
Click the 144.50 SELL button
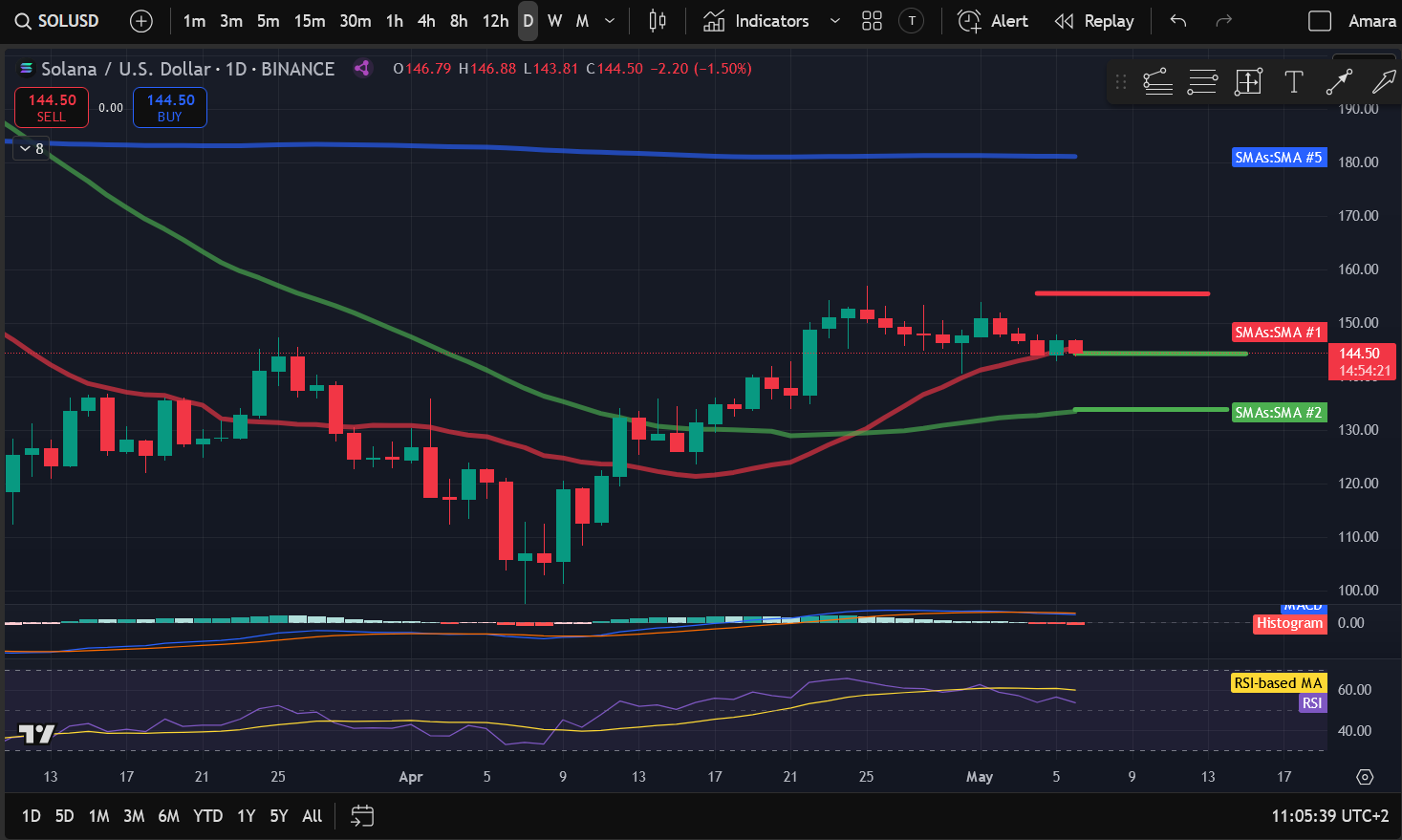[52, 107]
